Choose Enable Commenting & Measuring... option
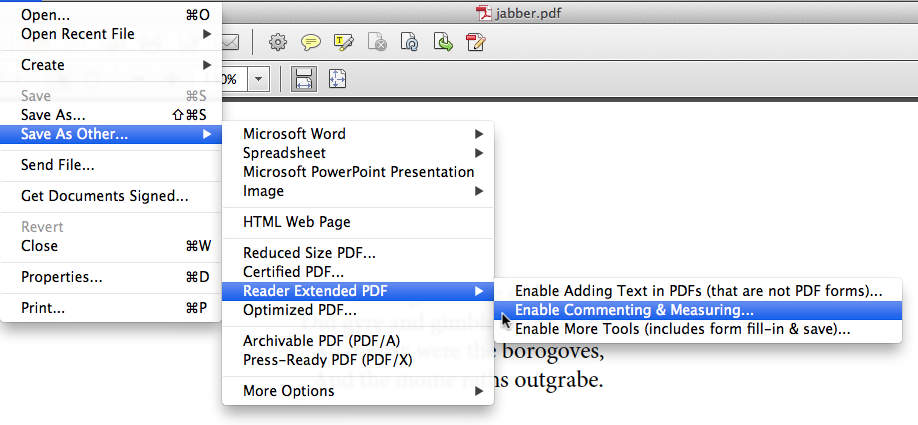This screenshot has width=918, height=425. pyautogui.click(x=698, y=310)
